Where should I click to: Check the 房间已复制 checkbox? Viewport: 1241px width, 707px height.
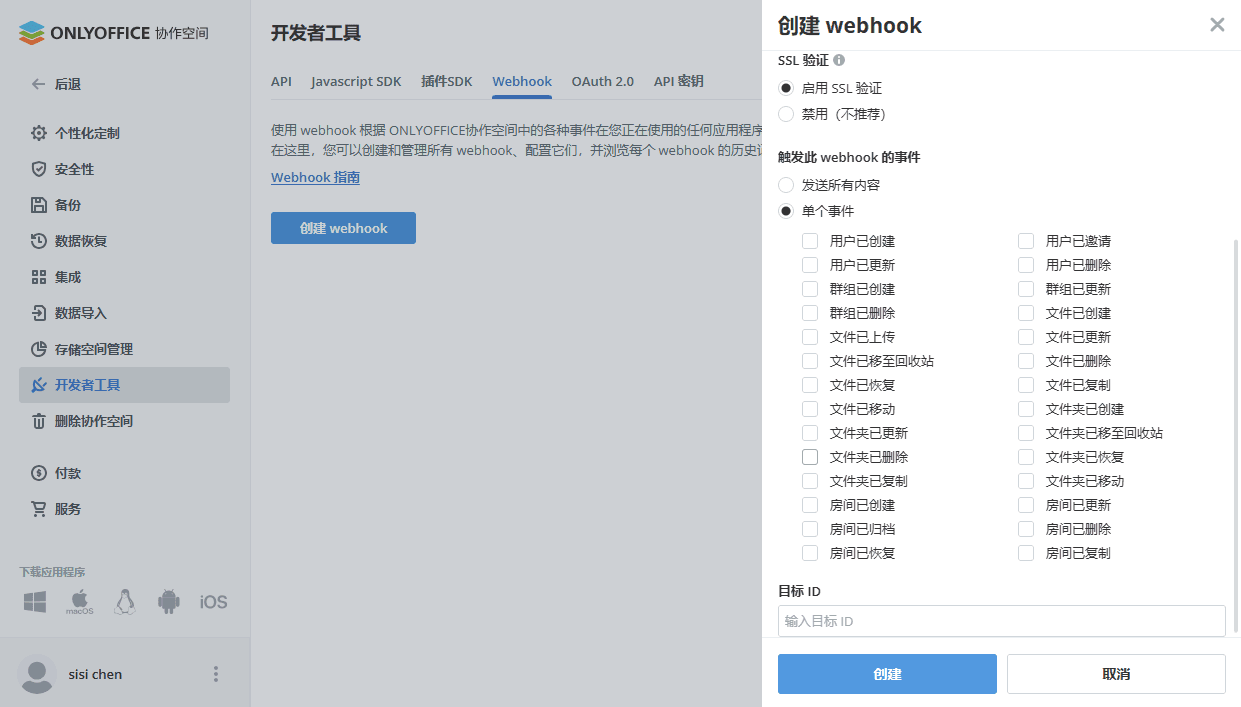1026,553
